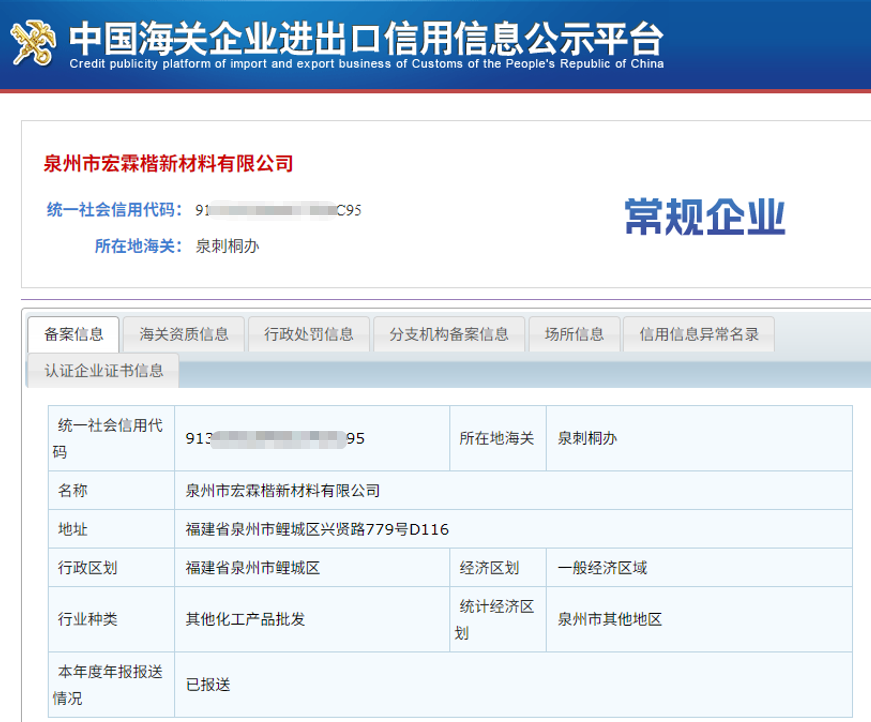Open the 信用信息异常名录 tab
The height and width of the screenshot is (722, 871).
(699, 334)
